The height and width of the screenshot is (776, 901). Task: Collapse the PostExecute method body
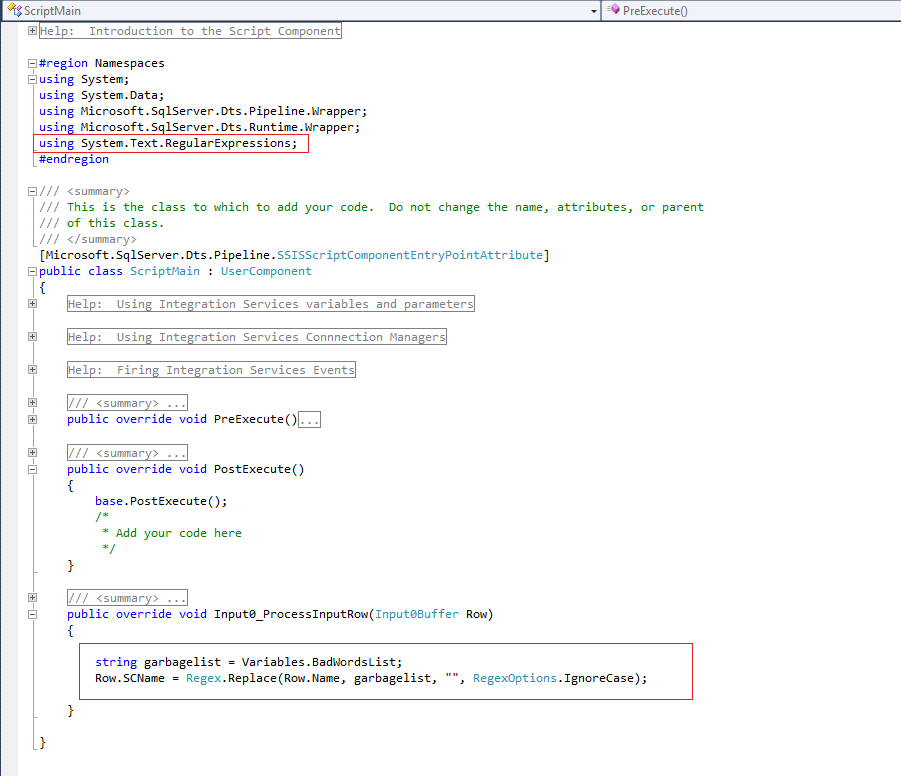pos(32,468)
